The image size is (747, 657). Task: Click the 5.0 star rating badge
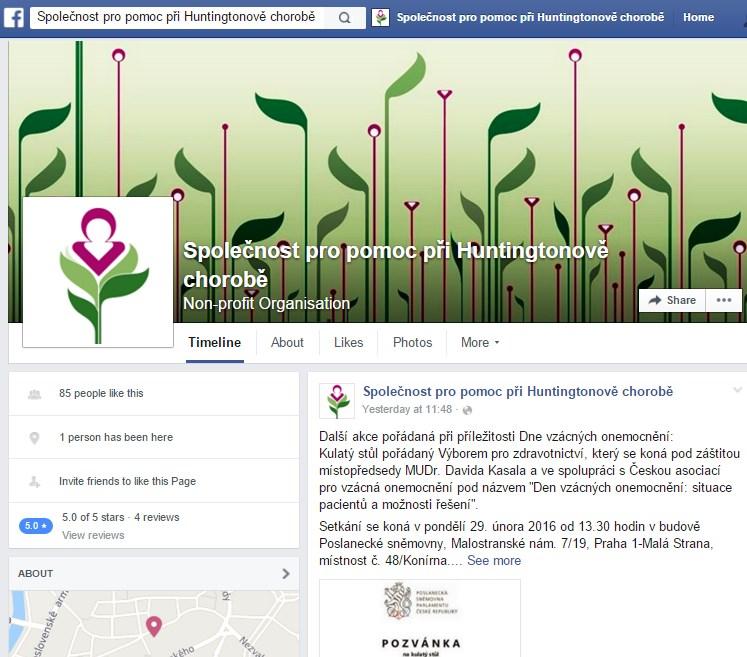pyautogui.click(x=36, y=526)
